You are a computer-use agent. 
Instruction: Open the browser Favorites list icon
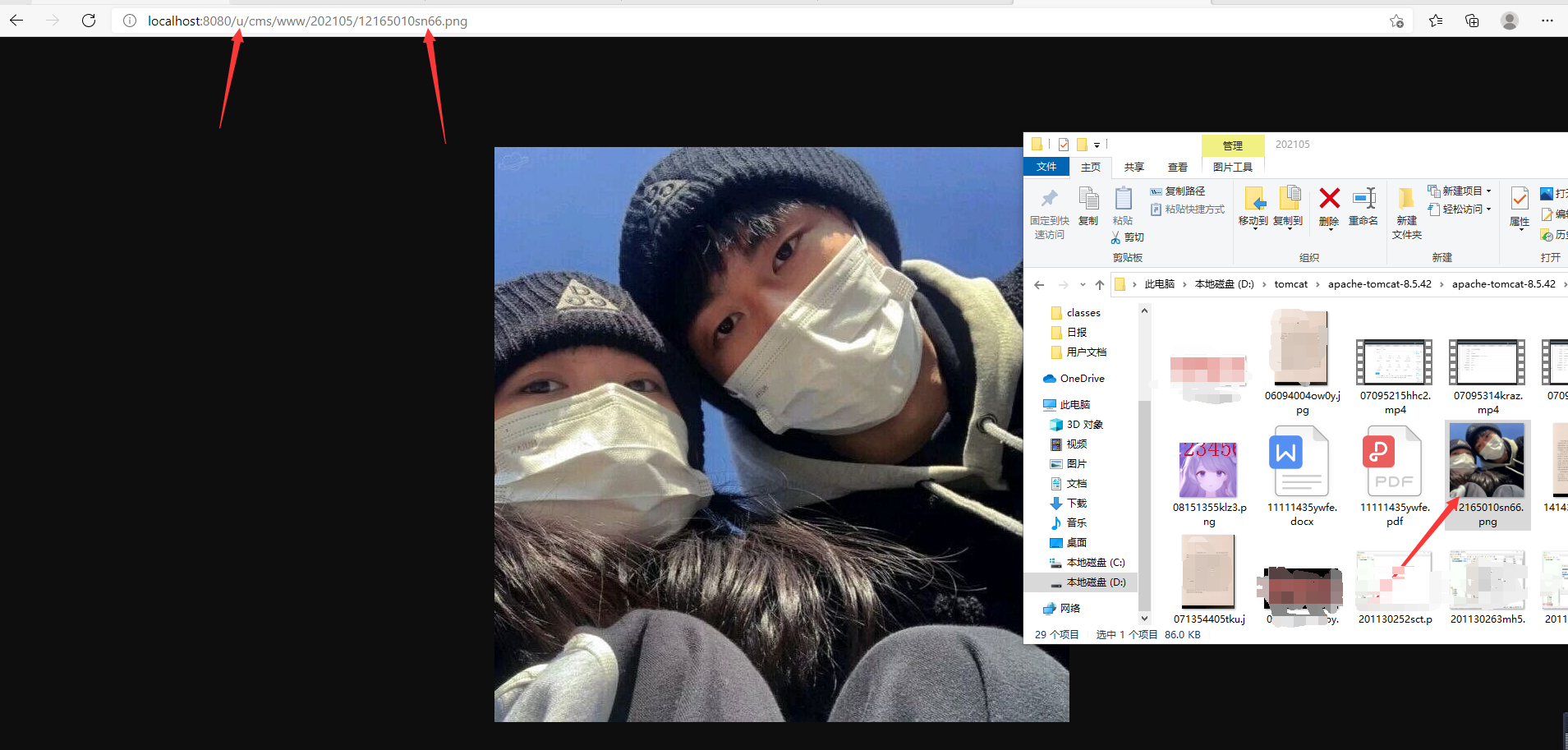tap(1436, 21)
